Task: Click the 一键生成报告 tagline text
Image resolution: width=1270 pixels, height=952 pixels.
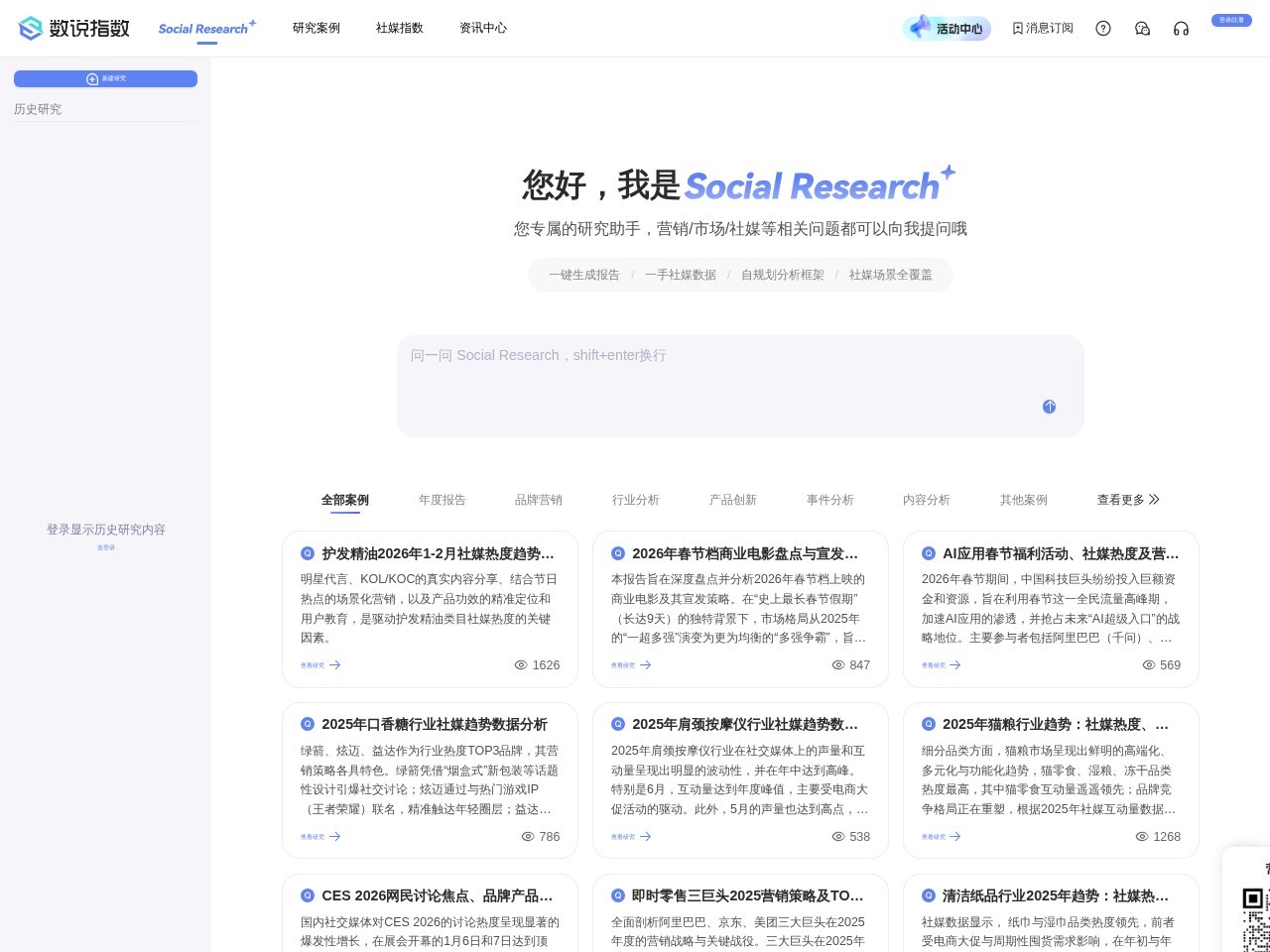Action: tap(584, 275)
